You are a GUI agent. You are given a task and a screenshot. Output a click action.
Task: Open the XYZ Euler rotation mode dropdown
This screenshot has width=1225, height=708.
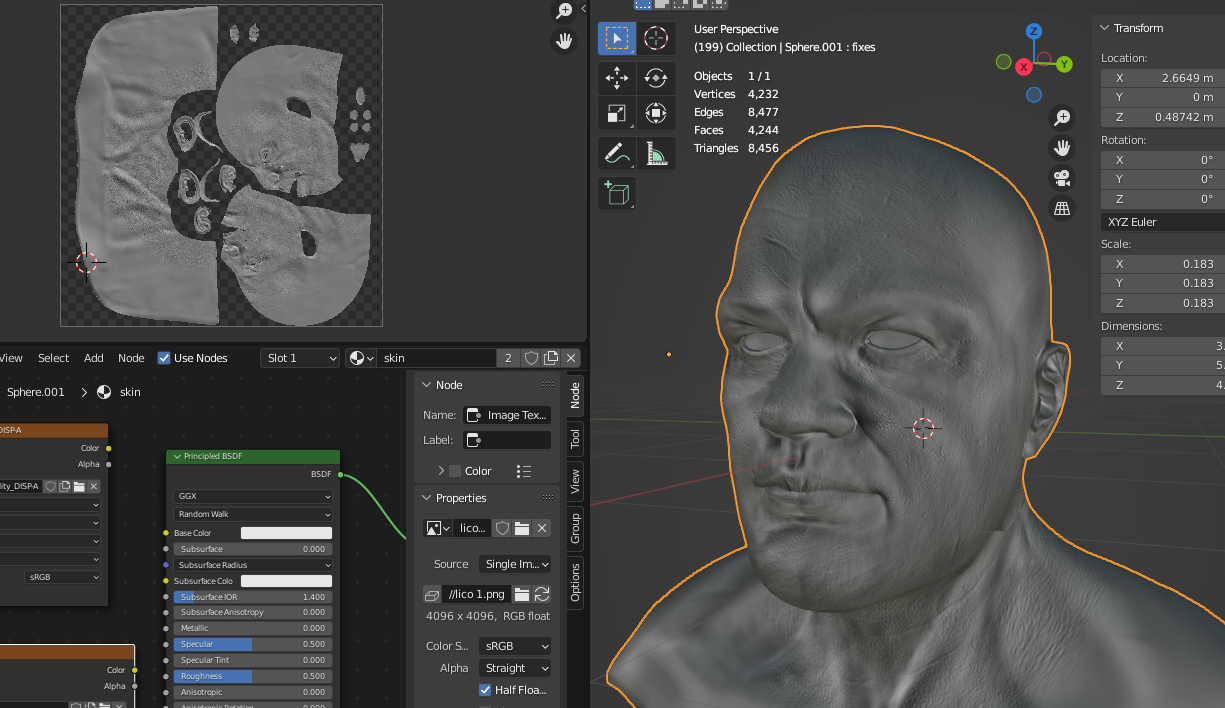(1162, 222)
